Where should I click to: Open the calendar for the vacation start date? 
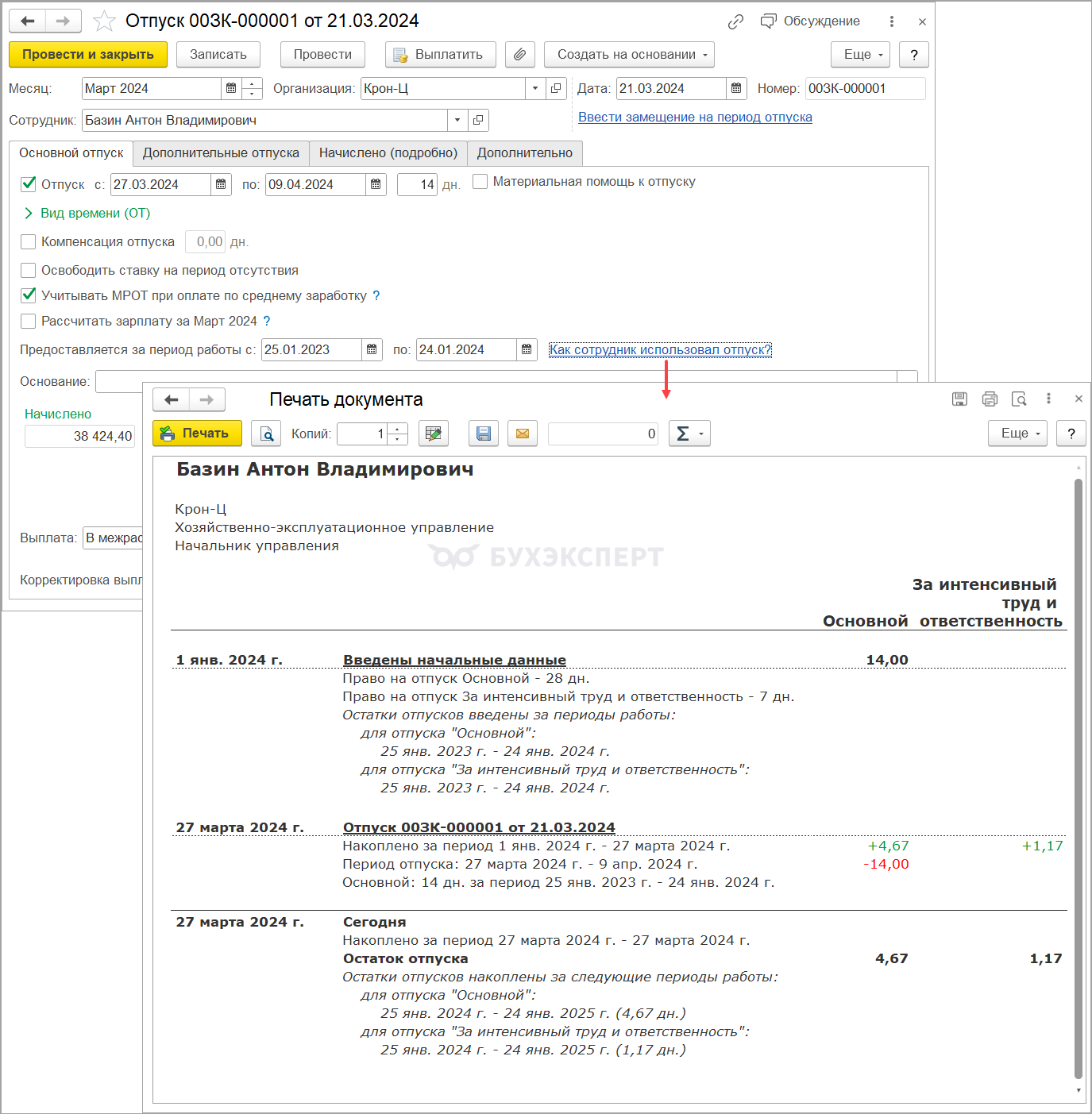click(221, 185)
